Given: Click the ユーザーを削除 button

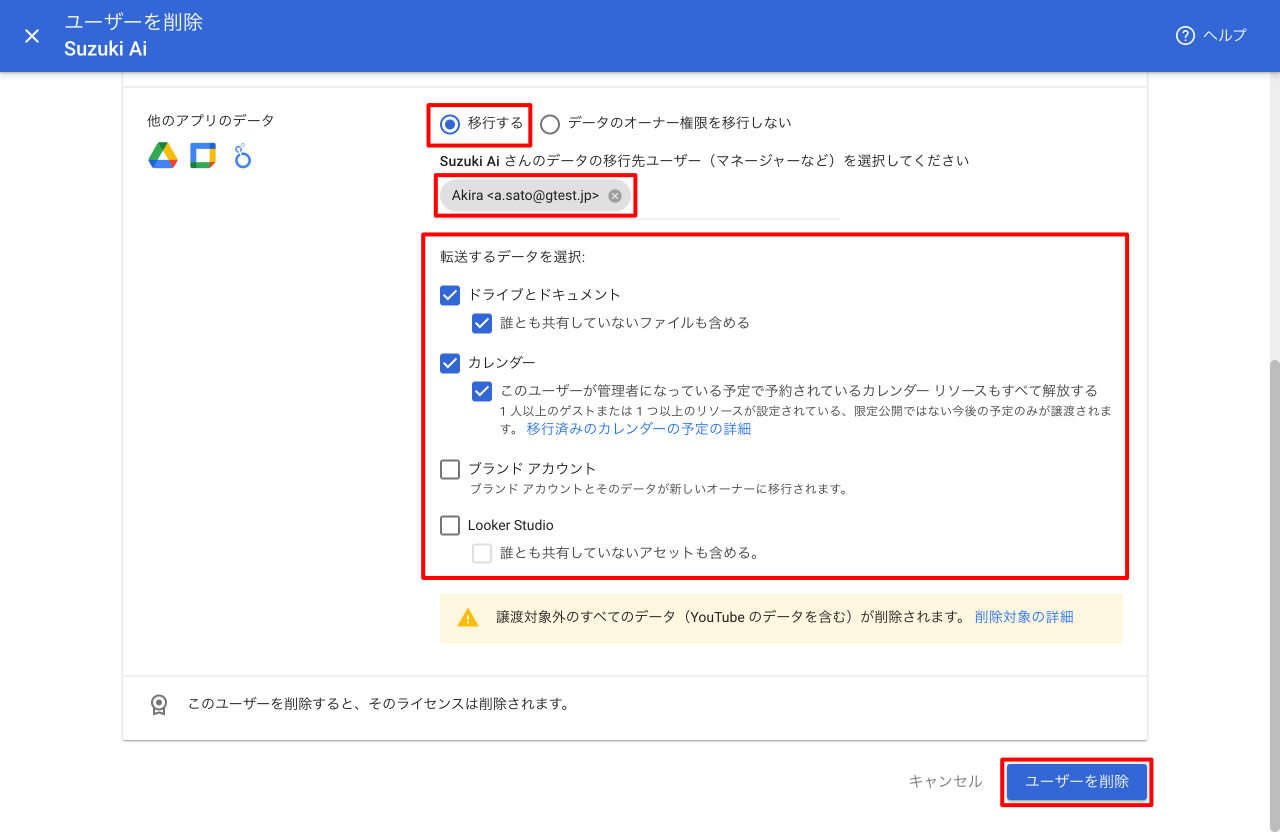Looking at the screenshot, I should [x=1077, y=782].
